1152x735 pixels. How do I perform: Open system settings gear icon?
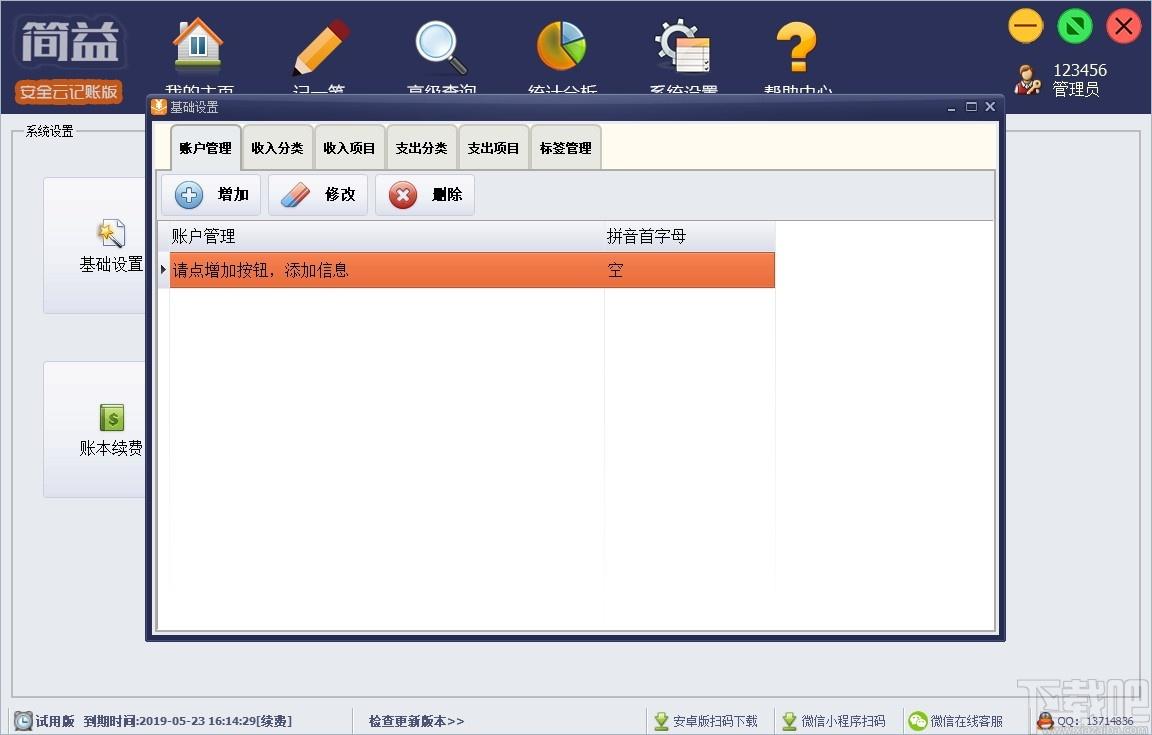[x=683, y=46]
